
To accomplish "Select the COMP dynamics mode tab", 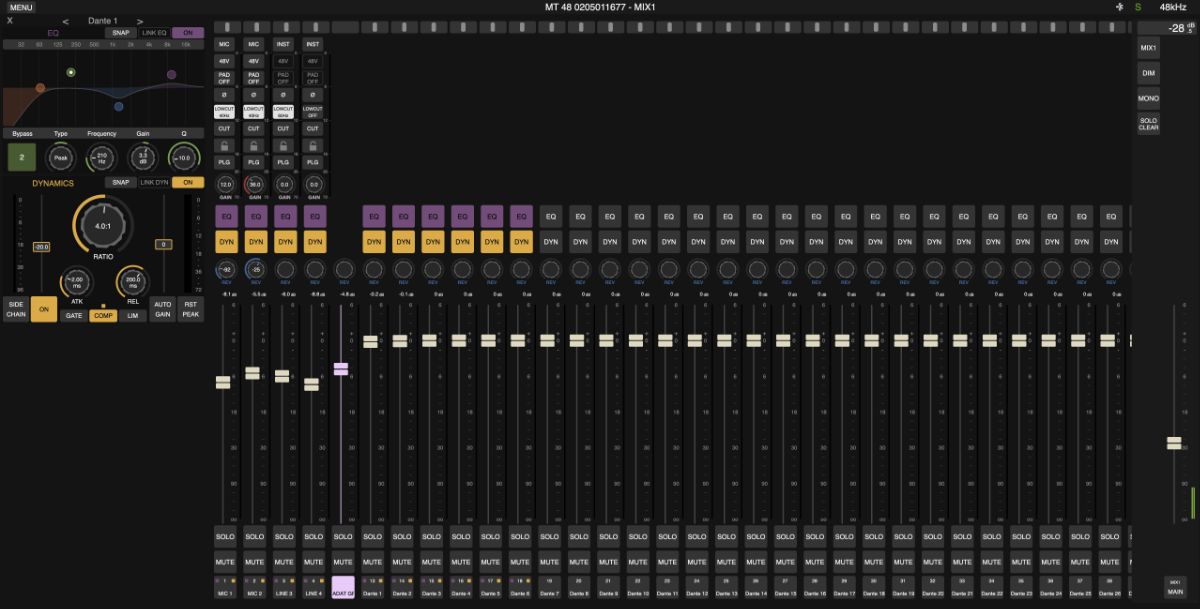I will point(103,315).
